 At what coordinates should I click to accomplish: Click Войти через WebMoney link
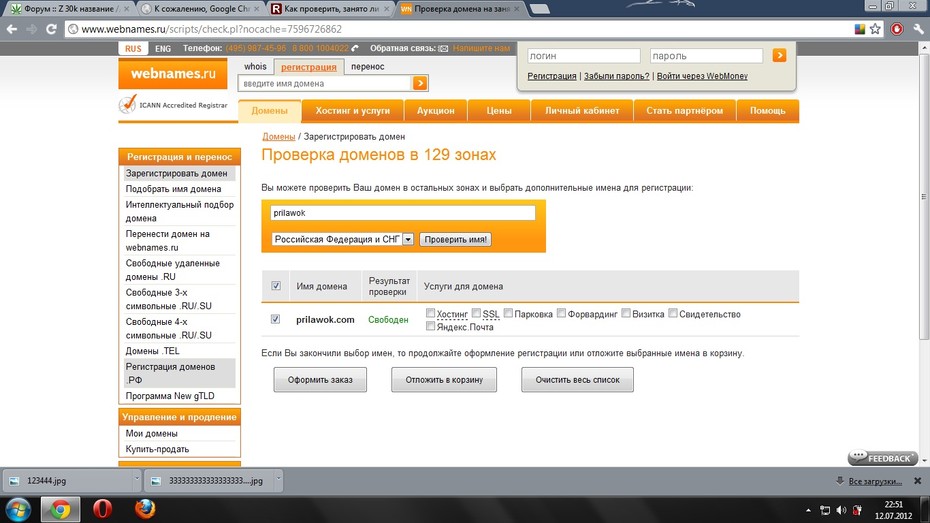pos(702,76)
